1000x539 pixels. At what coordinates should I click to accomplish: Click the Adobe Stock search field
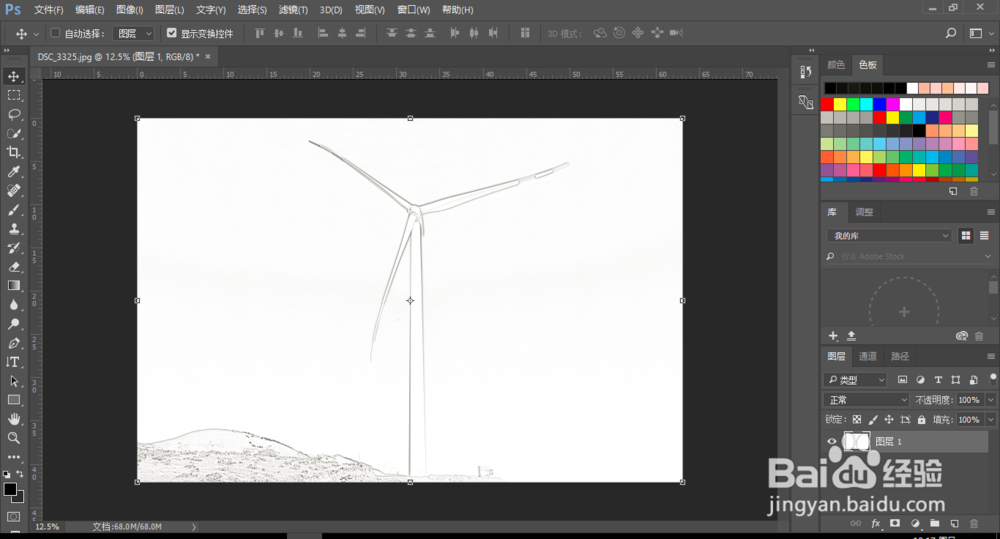[909, 256]
